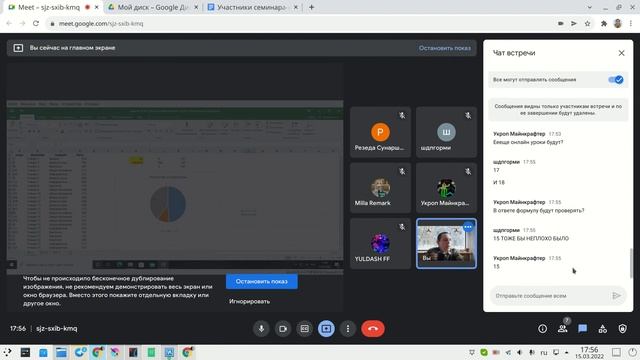Screen dimensions: 640x360
Task: Open meeting details info icon
Action: point(542,329)
